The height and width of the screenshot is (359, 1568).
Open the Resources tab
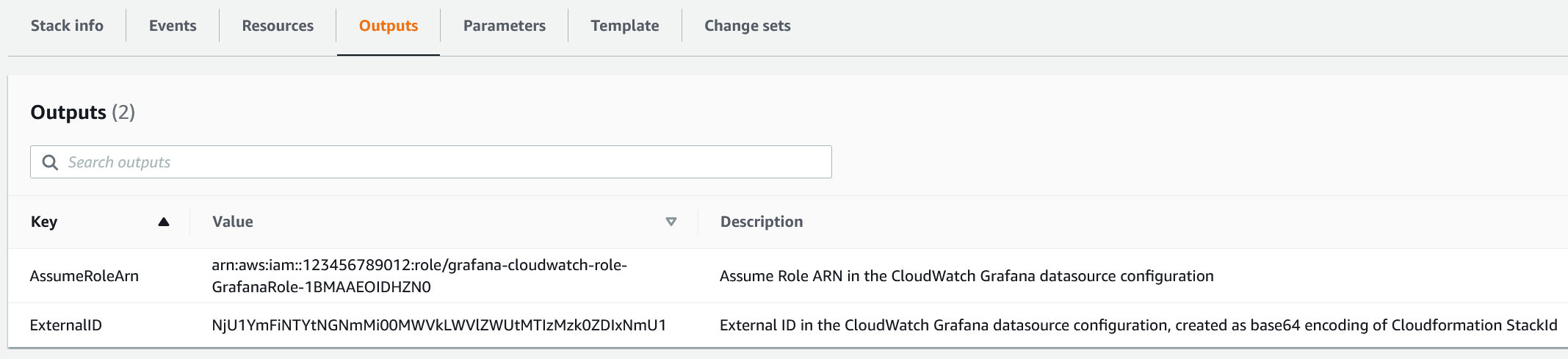[x=278, y=26]
